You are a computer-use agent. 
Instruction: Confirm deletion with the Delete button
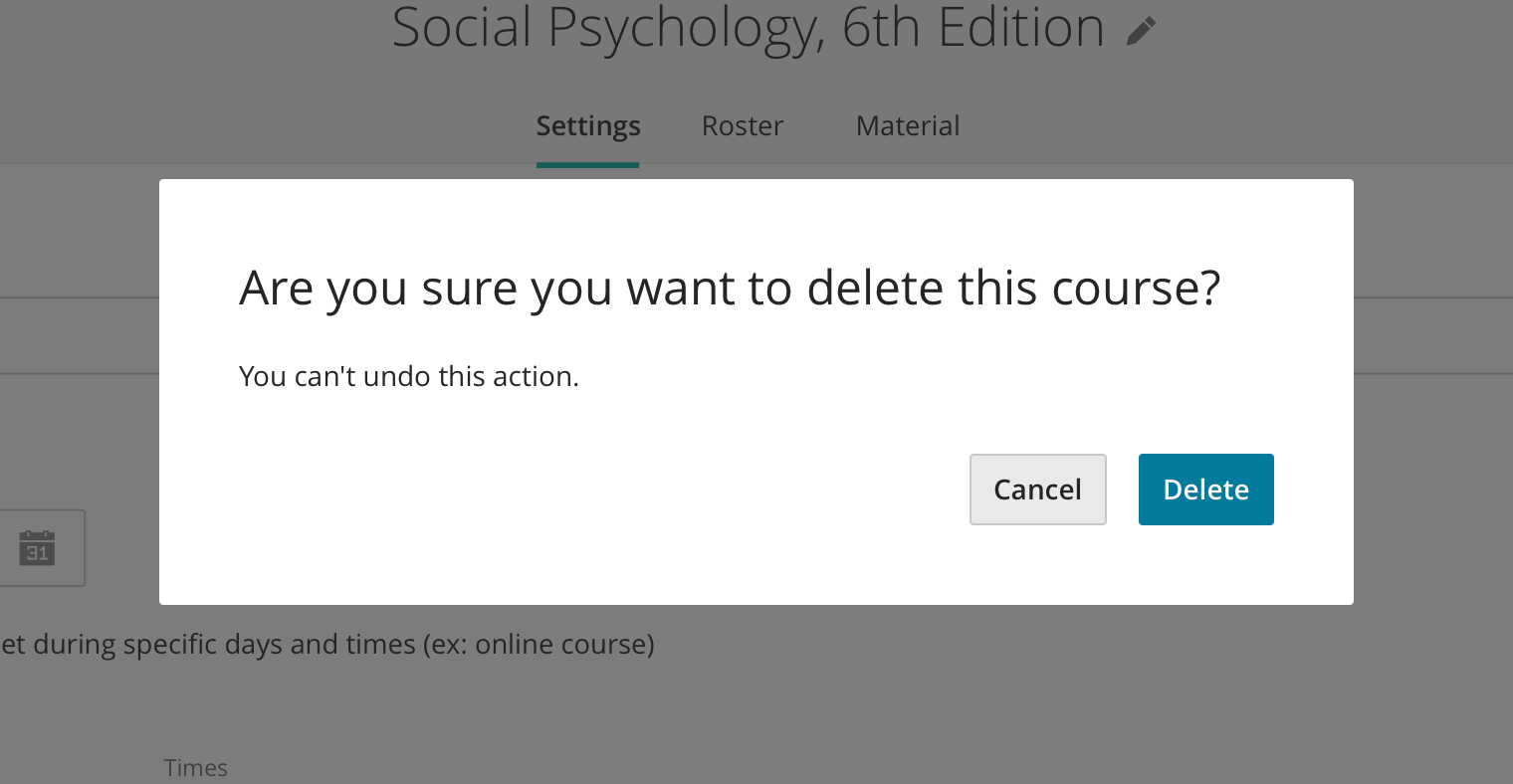[1205, 490]
